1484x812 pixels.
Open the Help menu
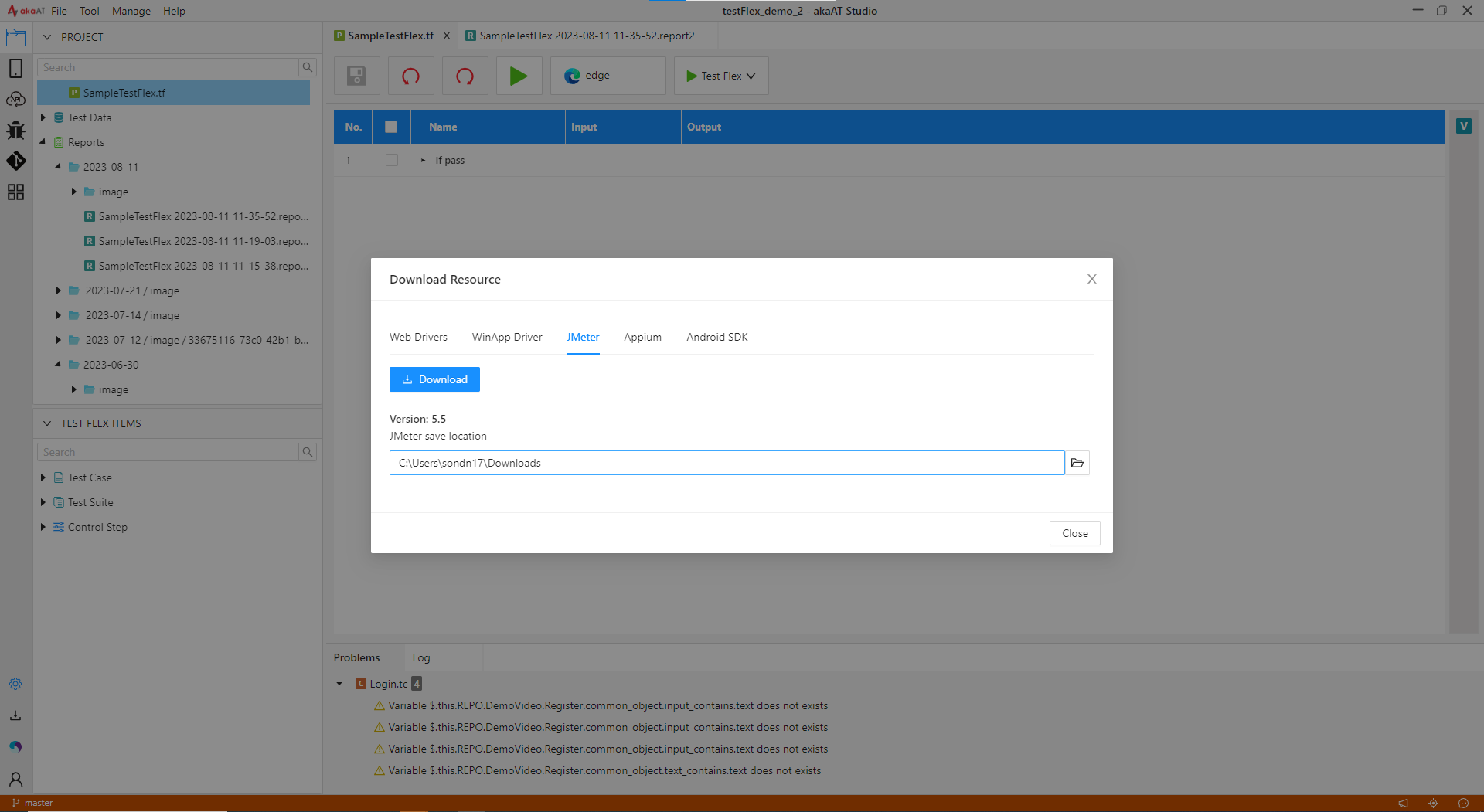[x=174, y=11]
